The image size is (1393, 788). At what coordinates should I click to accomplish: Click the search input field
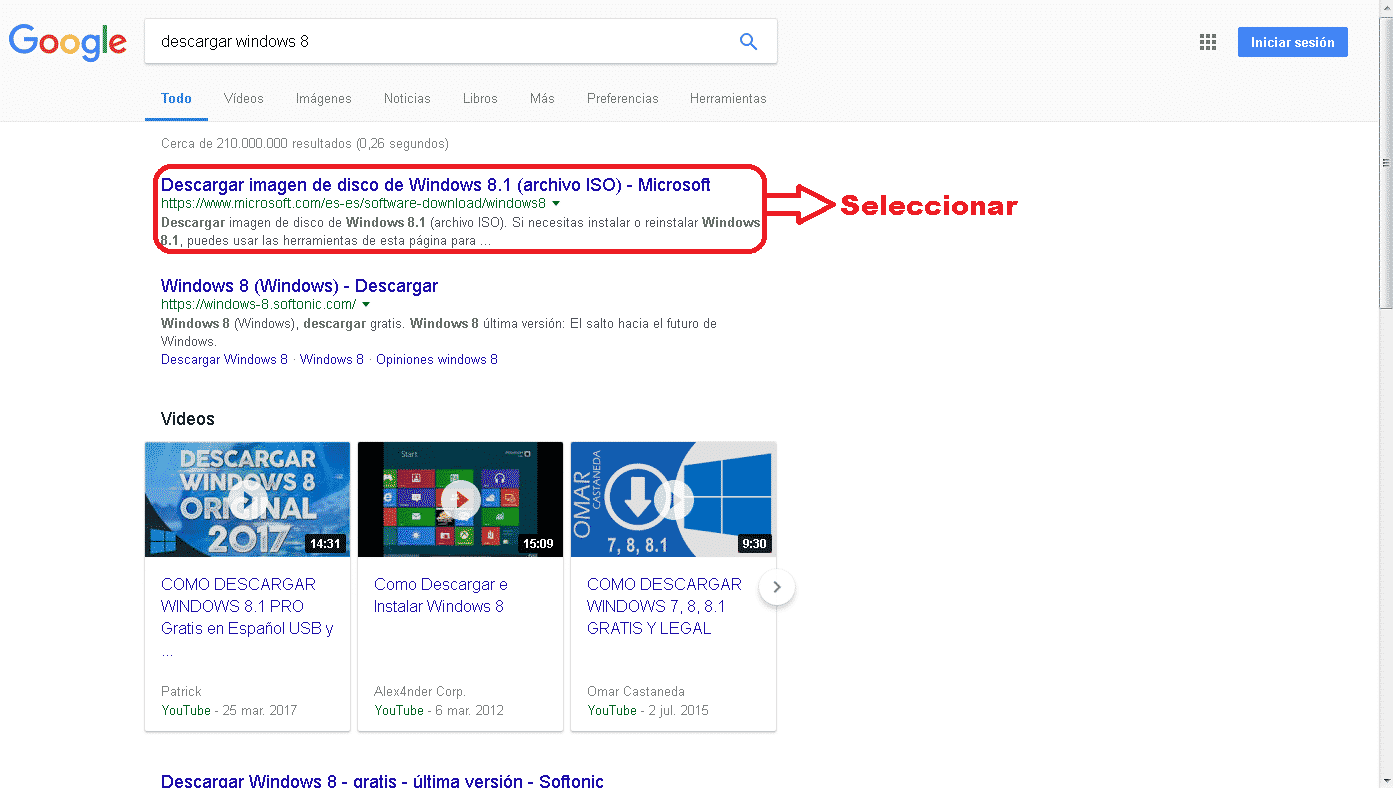click(440, 42)
